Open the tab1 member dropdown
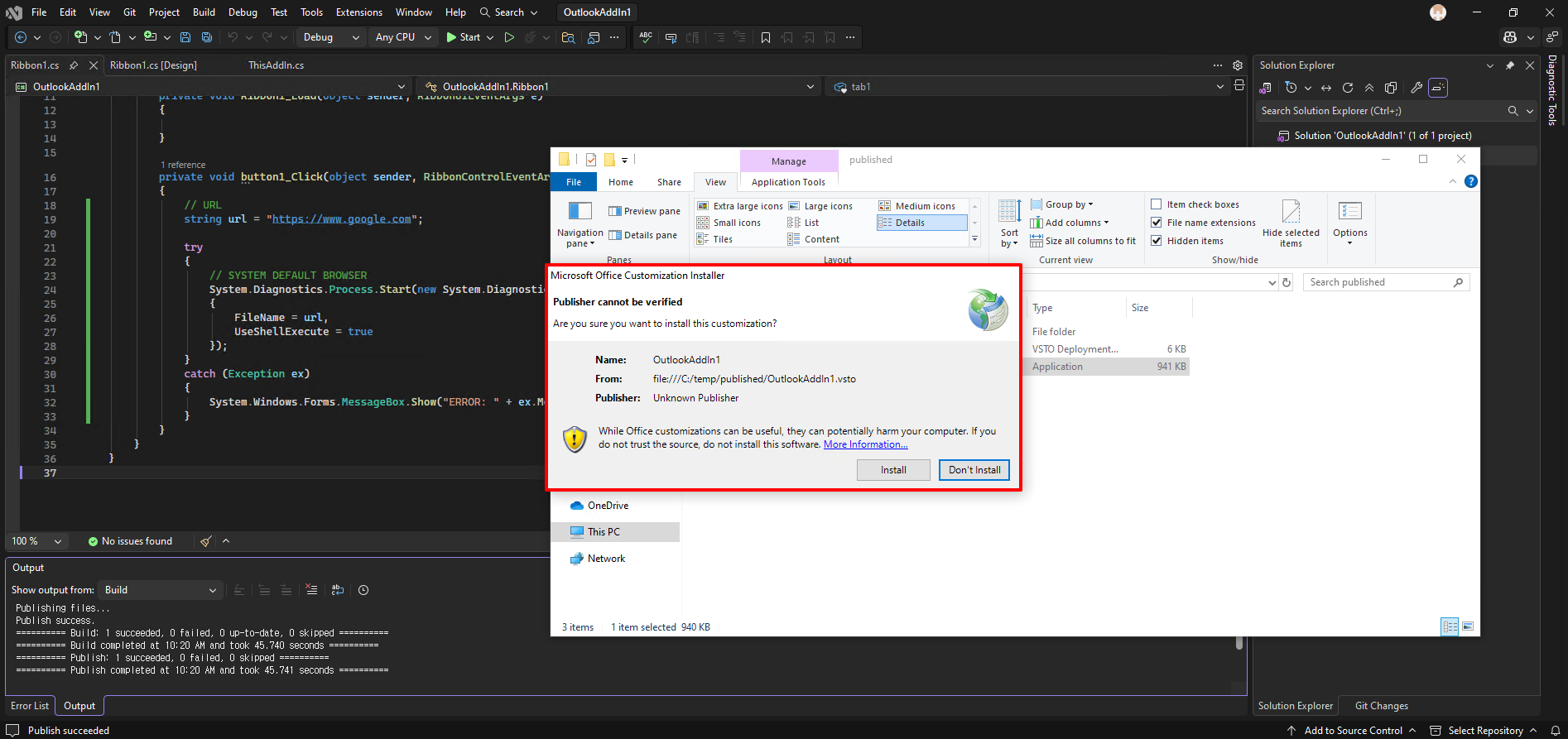Image resolution: width=1568 pixels, height=739 pixels. [1027, 86]
